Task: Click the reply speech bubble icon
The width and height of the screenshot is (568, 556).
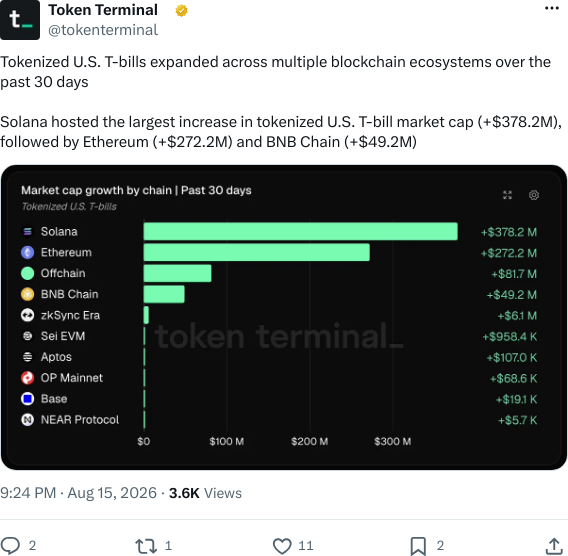Action: coord(10,545)
